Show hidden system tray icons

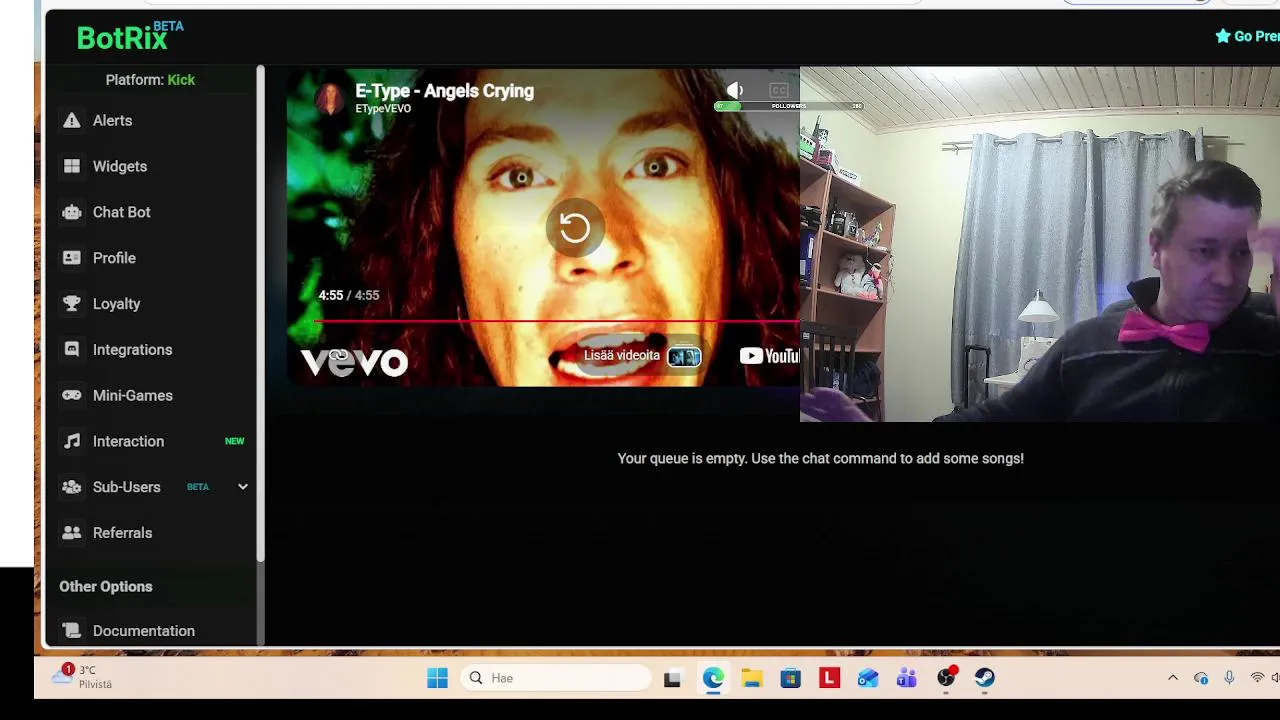[x=1173, y=678]
